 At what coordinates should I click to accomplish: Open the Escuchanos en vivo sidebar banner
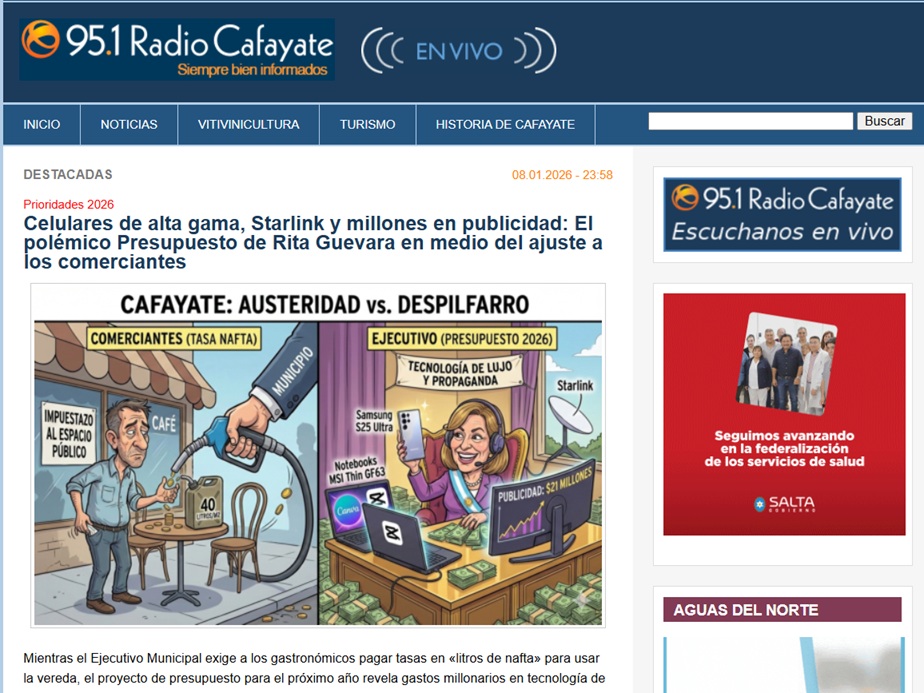[x=783, y=215]
